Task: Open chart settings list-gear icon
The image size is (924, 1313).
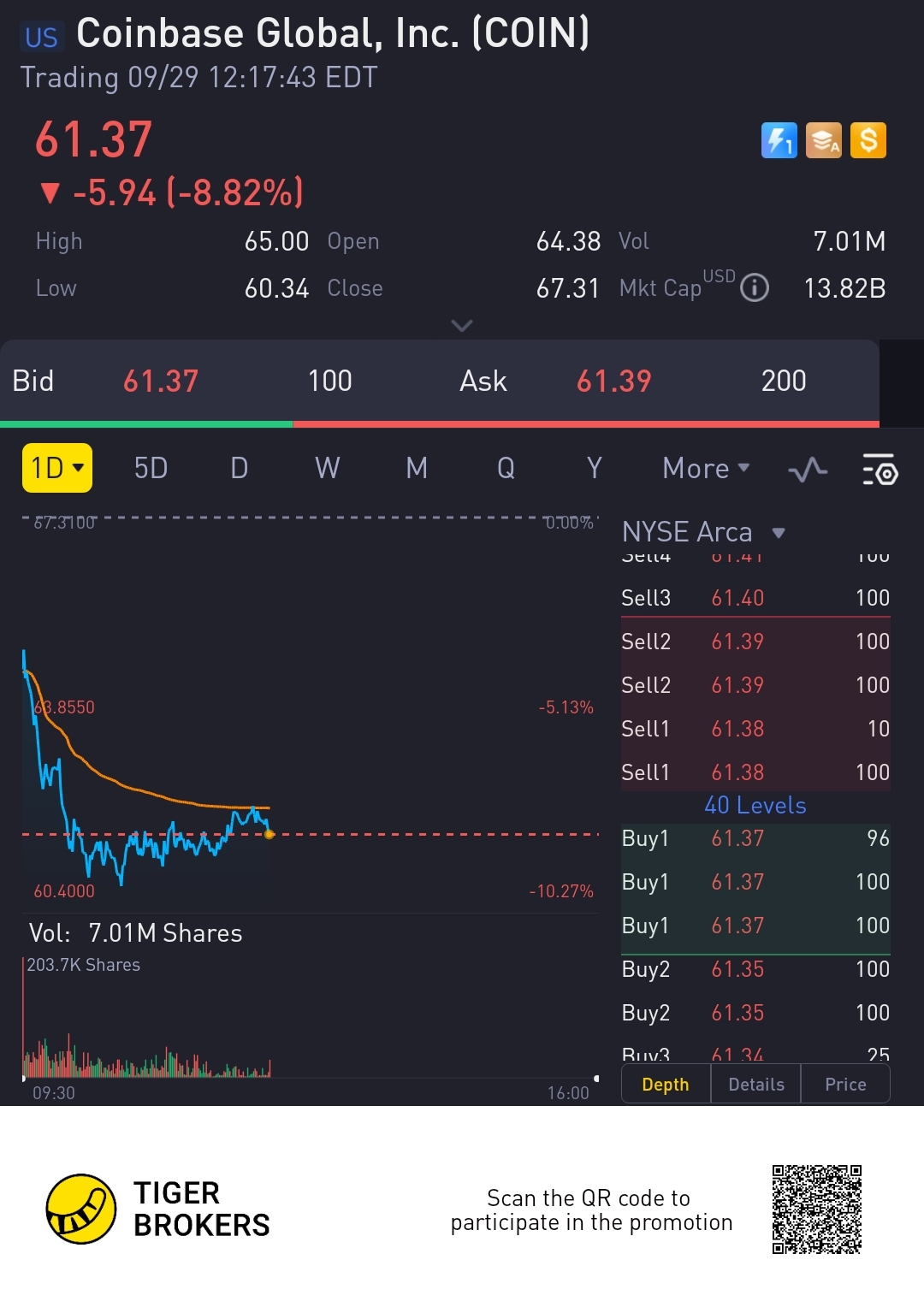Action: click(880, 469)
